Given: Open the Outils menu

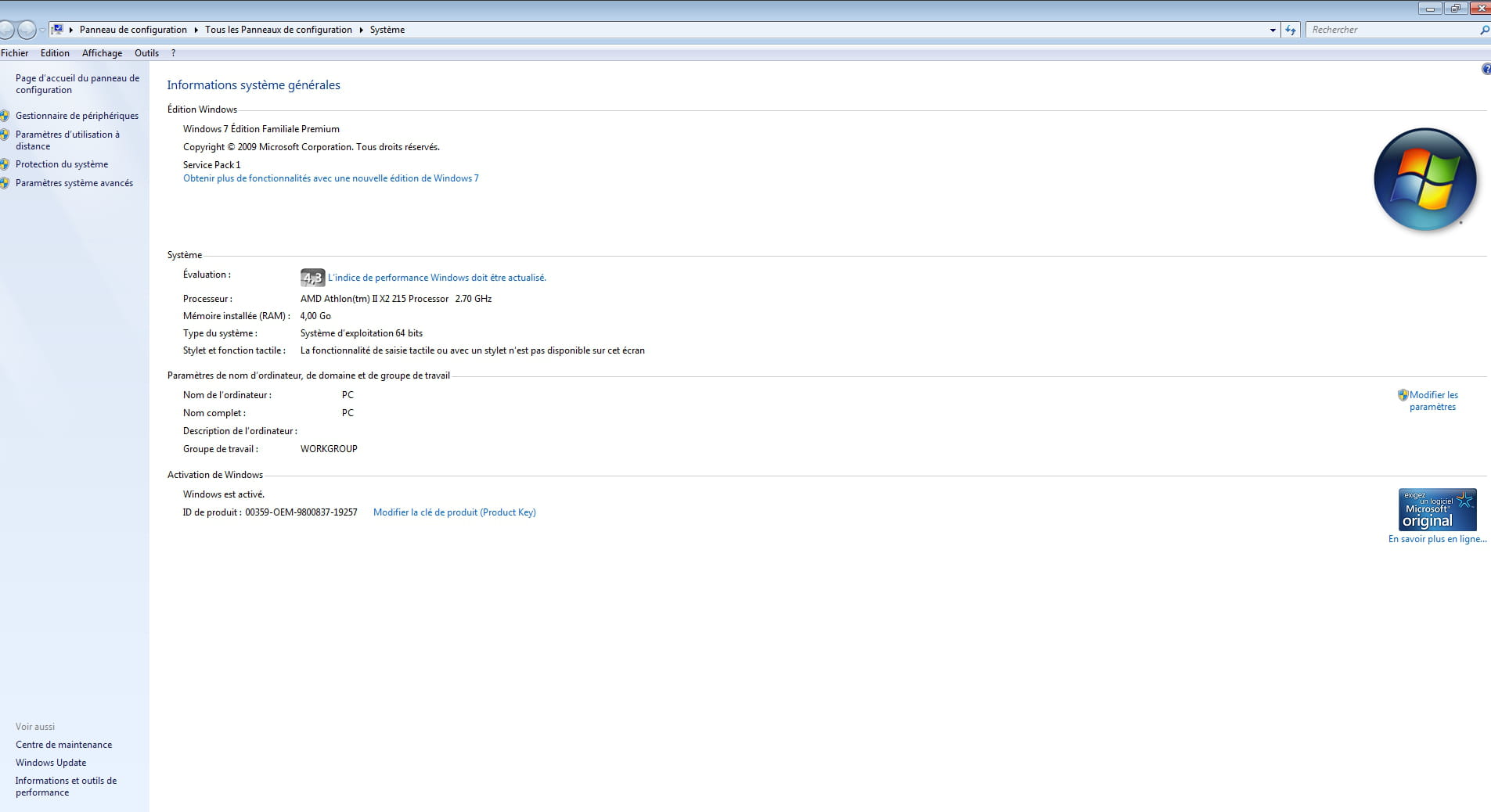Looking at the screenshot, I should (146, 53).
